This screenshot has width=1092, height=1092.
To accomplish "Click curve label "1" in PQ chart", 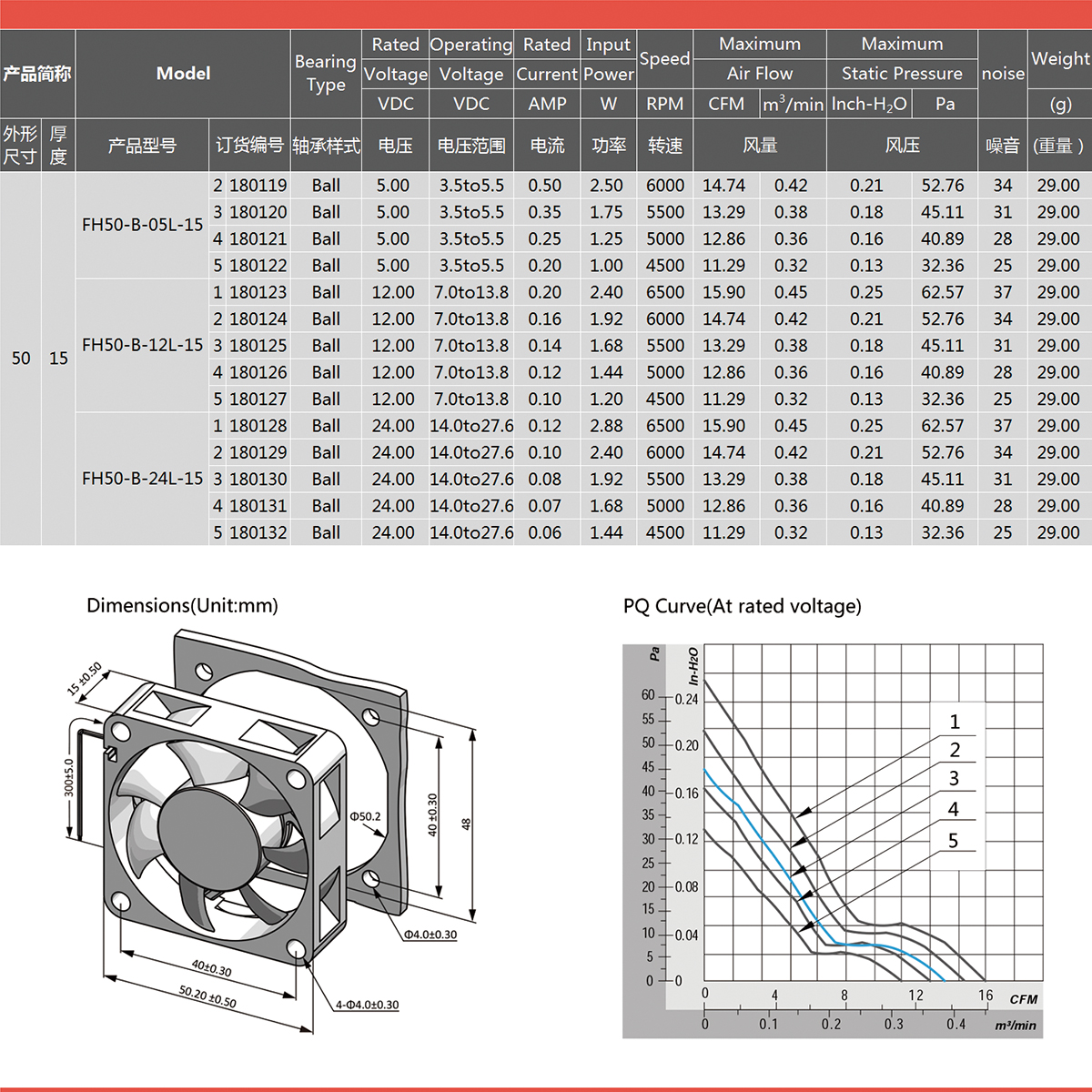I will (x=955, y=722).
